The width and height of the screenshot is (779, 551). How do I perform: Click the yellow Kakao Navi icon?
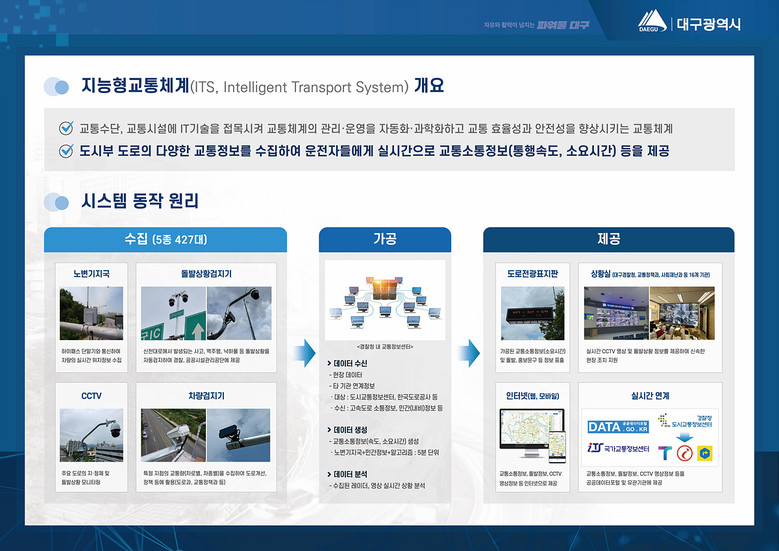pos(703,453)
